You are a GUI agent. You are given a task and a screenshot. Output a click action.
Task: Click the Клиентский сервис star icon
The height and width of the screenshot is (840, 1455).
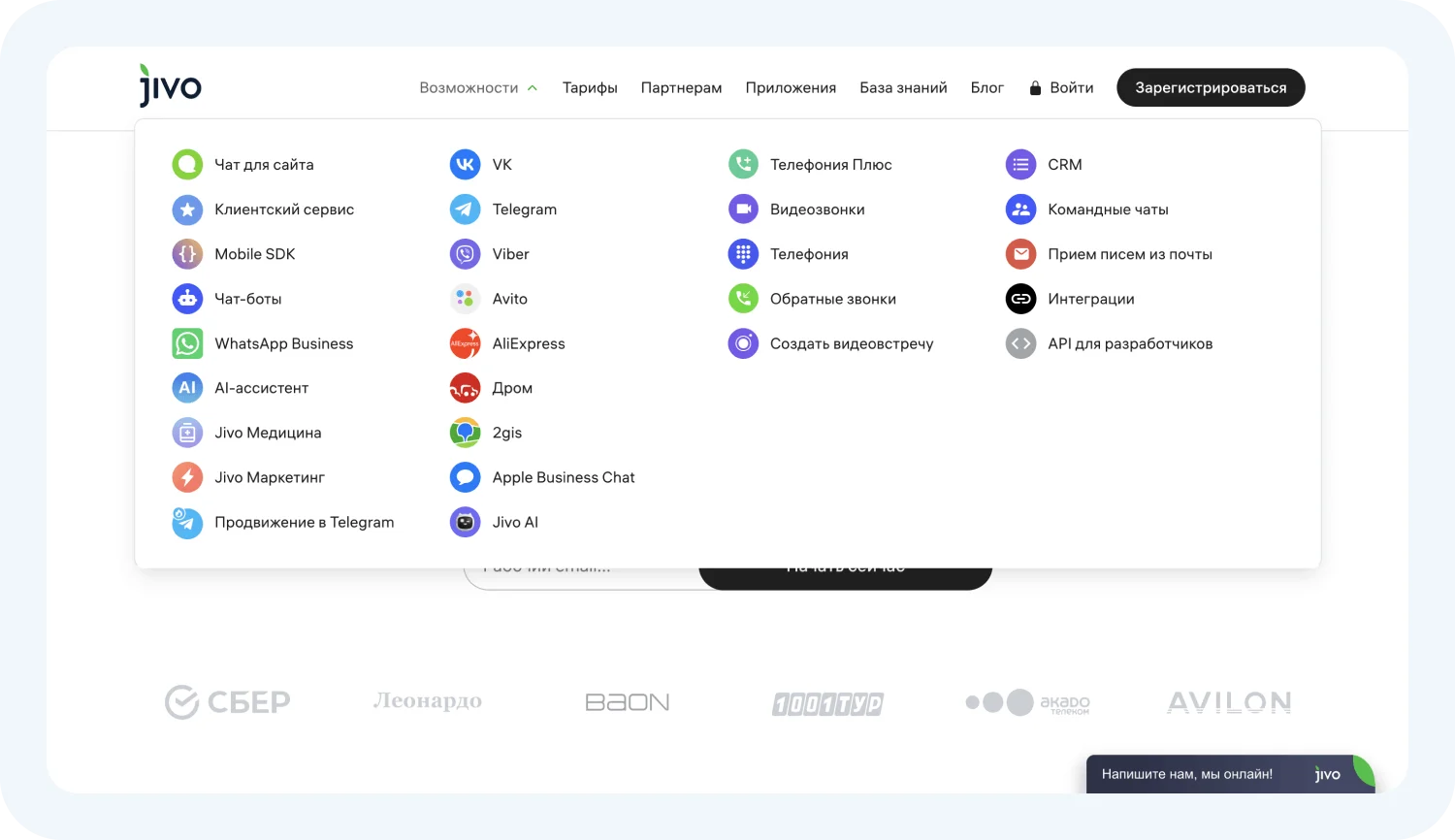(187, 210)
